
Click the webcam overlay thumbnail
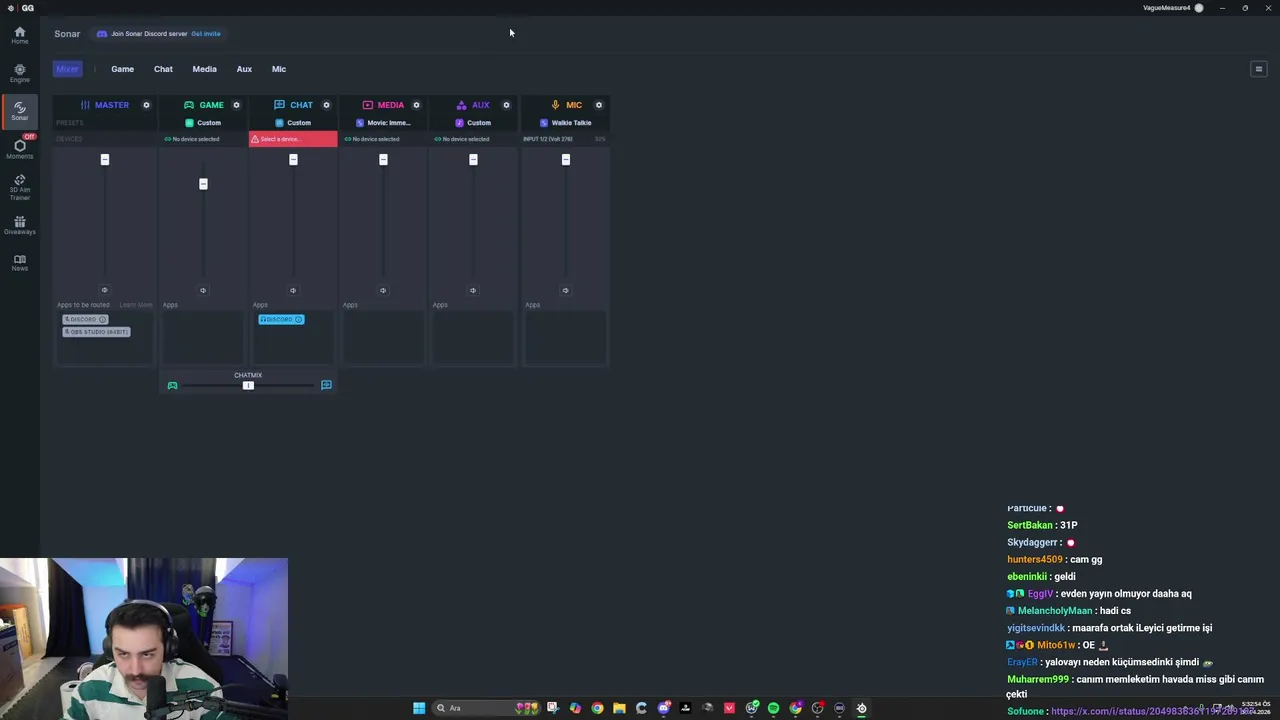[x=144, y=639]
